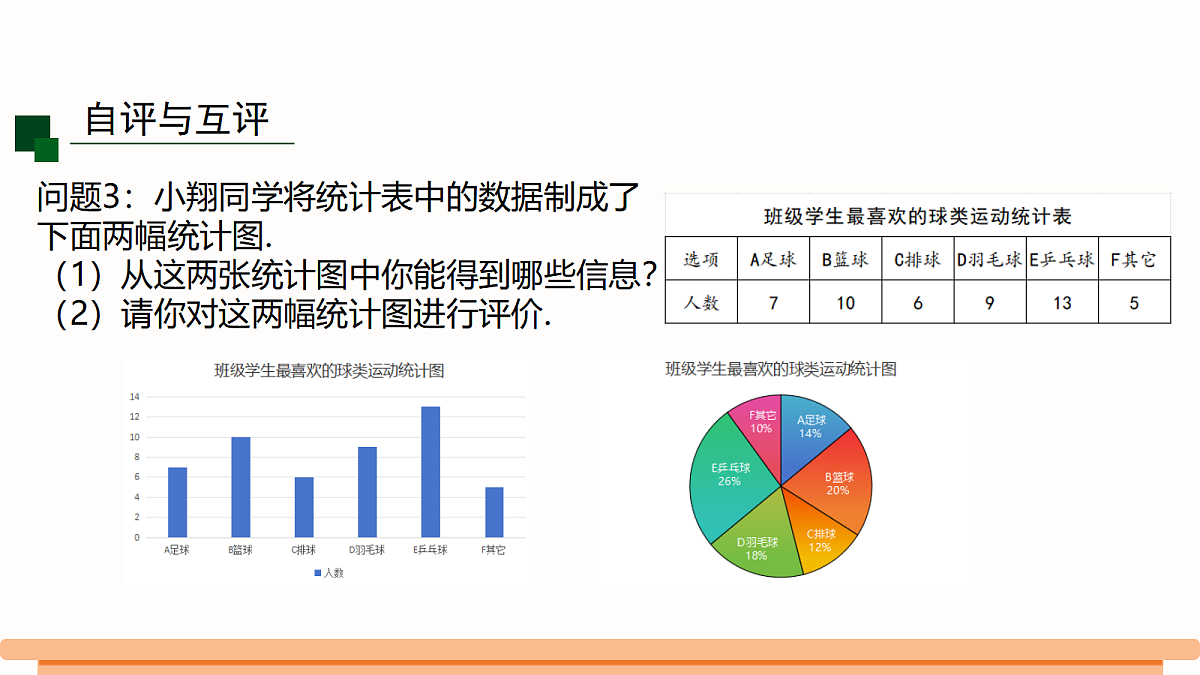Select the E乒乓球 bar in bar chart
This screenshot has height=675, width=1200.
(430, 472)
